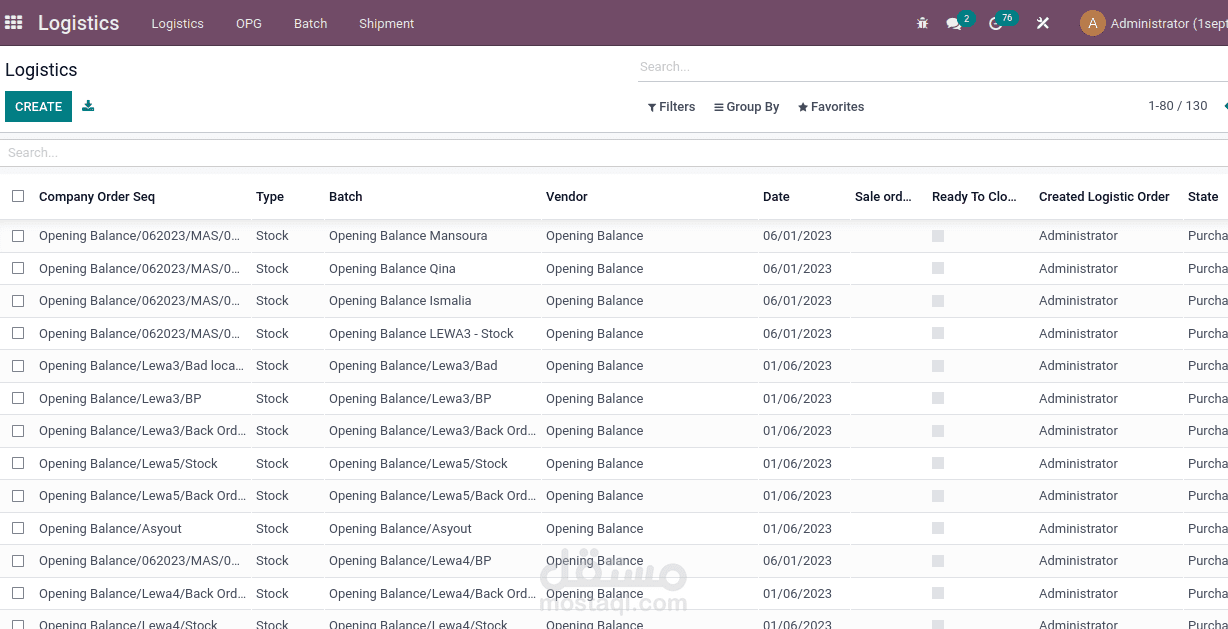Sort by Vendor column header
Viewport: 1228px width, 629px height.
(567, 197)
